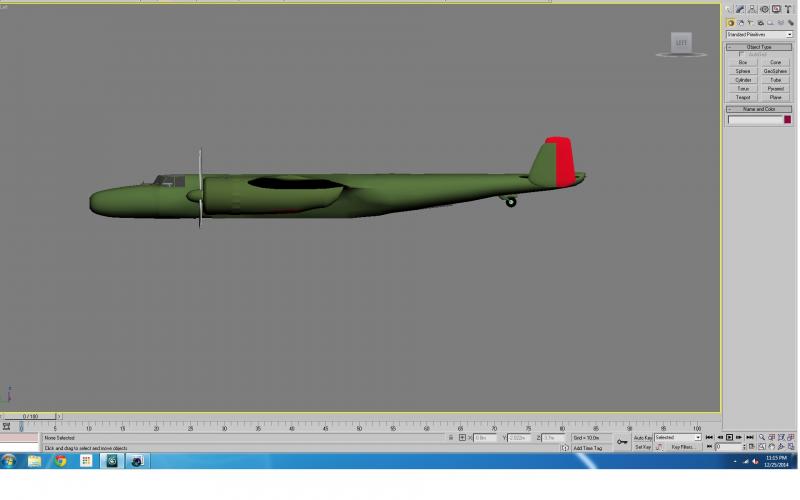Toggle Key Mode beside frame field

[709, 446]
